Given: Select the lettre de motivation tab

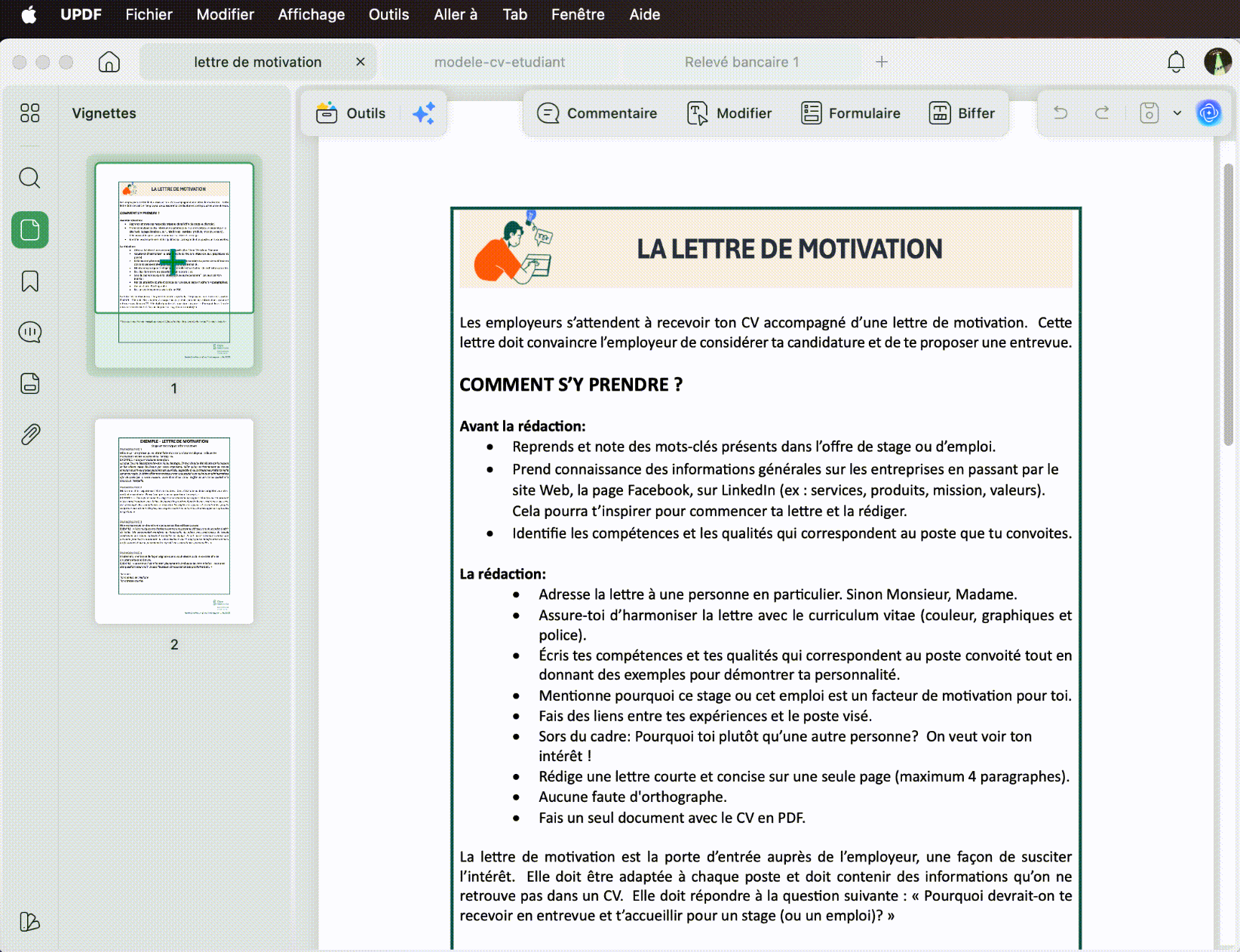Looking at the screenshot, I should point(257,62).
